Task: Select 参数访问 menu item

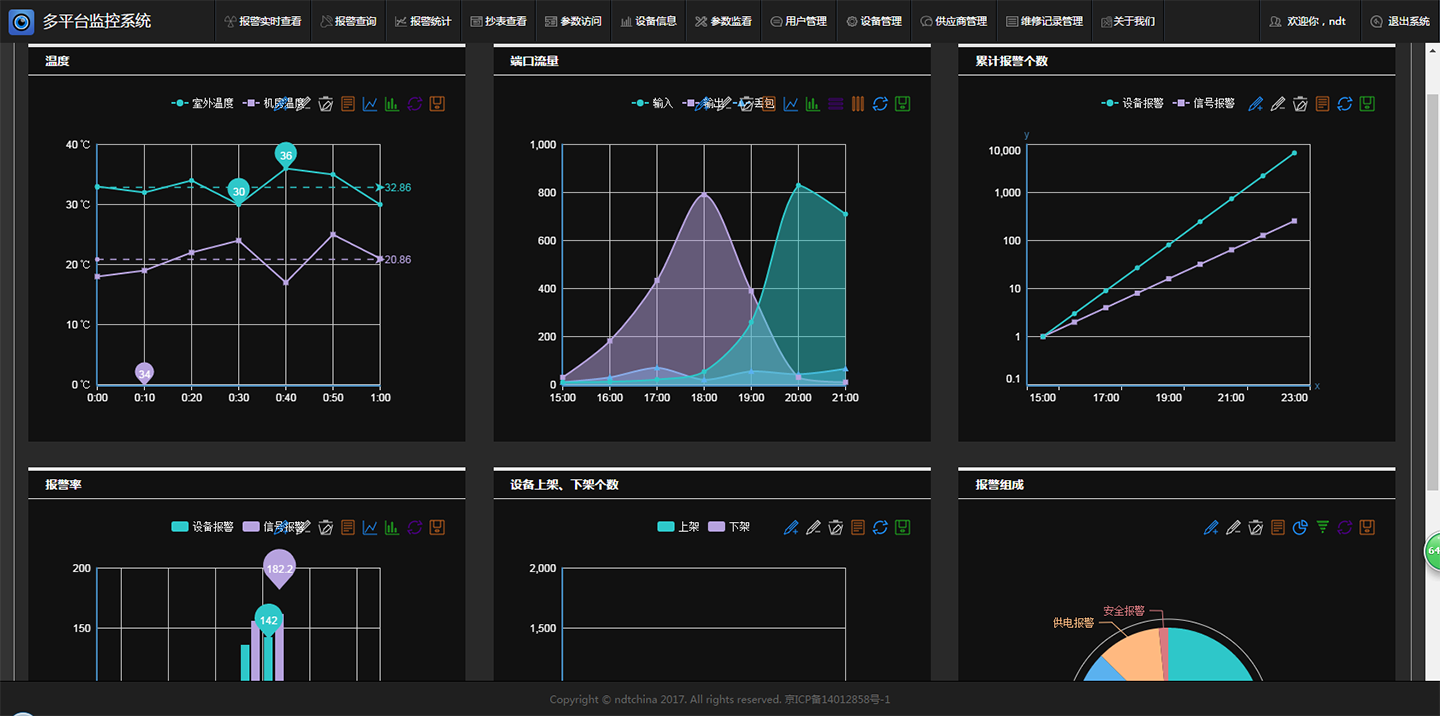Action: pos(573,21)
